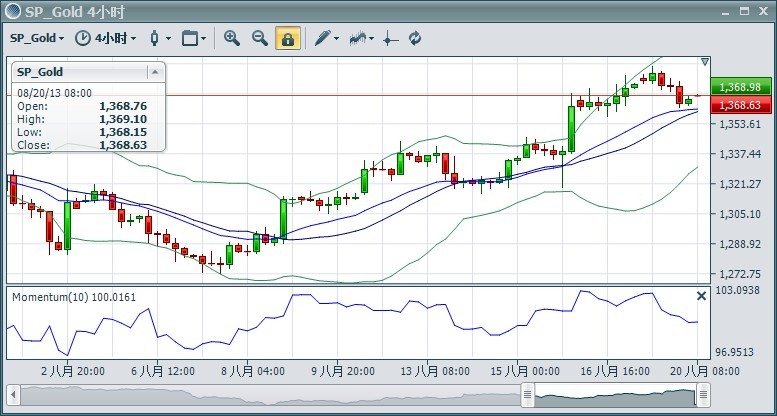Open the SP_Gold symbol dropdown
This screenshot has width=777, height=416.
pos(37,38)
